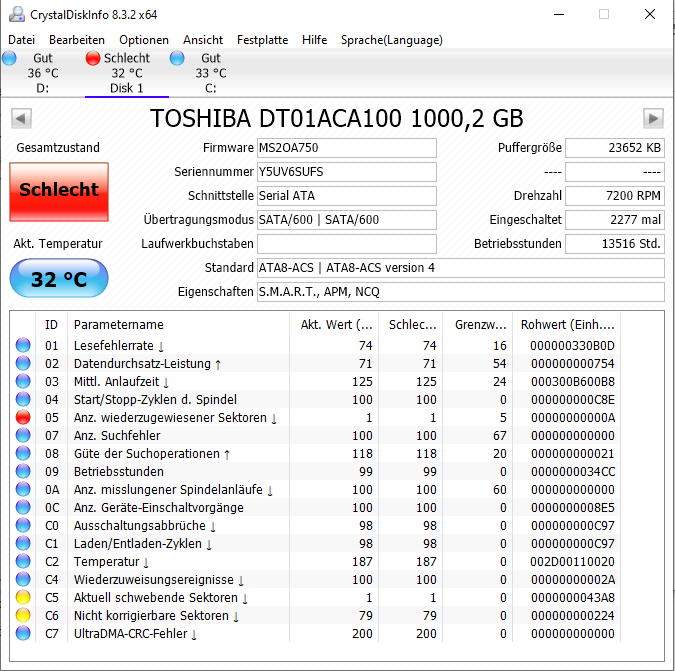Image resolution: width=675 pixels, height=671 pixels.
Task: Click the ID column header
Action: [x=51, y=325]
